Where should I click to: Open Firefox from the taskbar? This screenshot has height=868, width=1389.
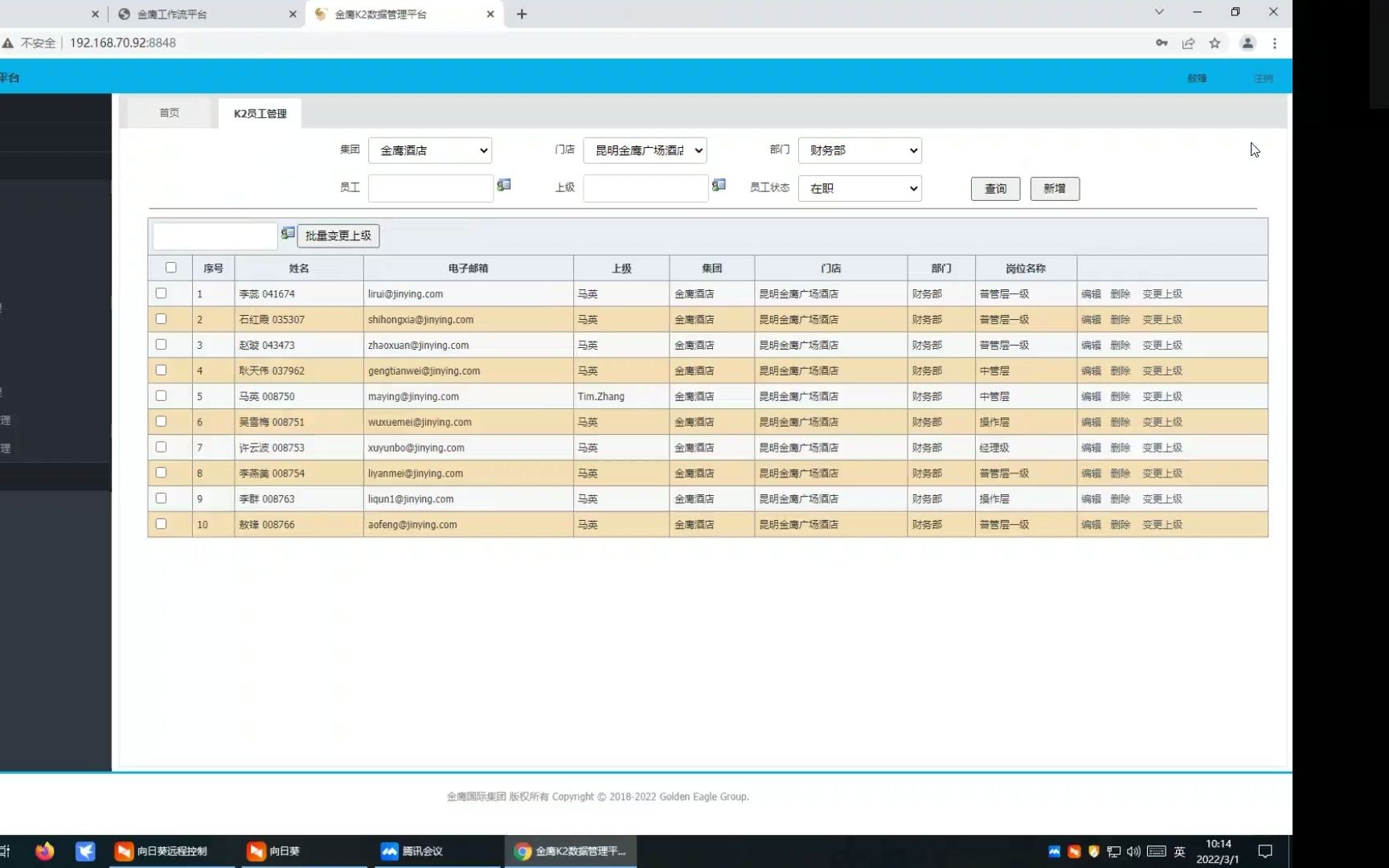(45, 851)
